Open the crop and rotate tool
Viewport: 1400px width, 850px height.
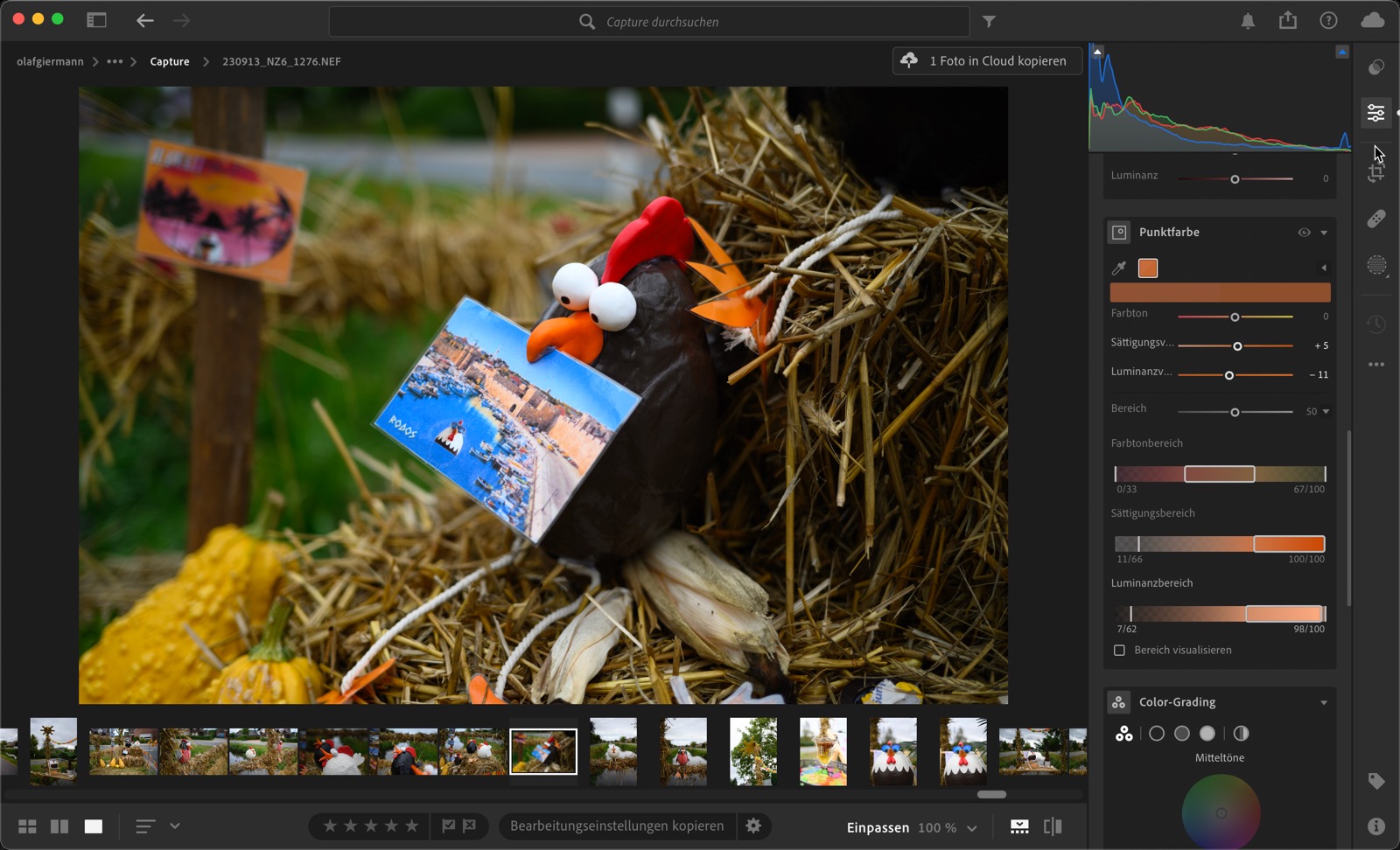click(x=1375, y=173)
